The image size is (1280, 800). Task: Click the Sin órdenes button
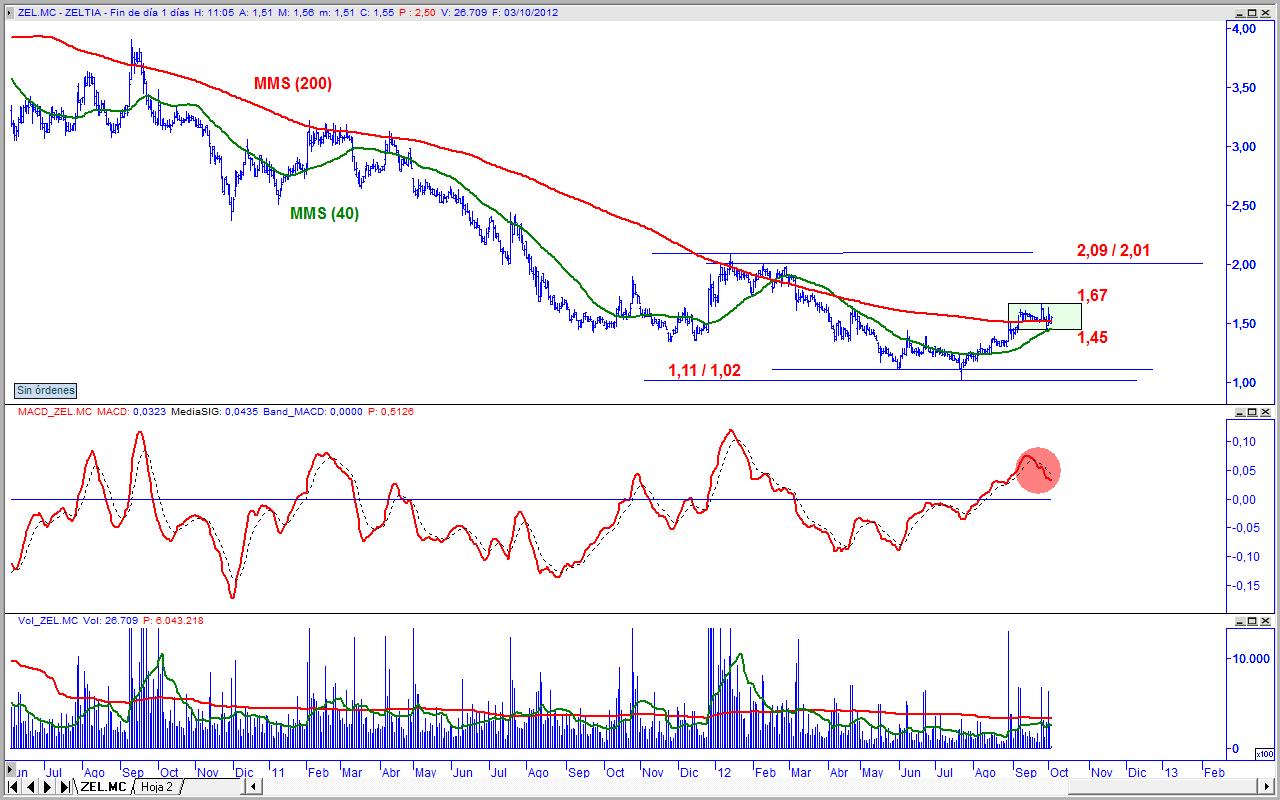[x=45, y=390]
